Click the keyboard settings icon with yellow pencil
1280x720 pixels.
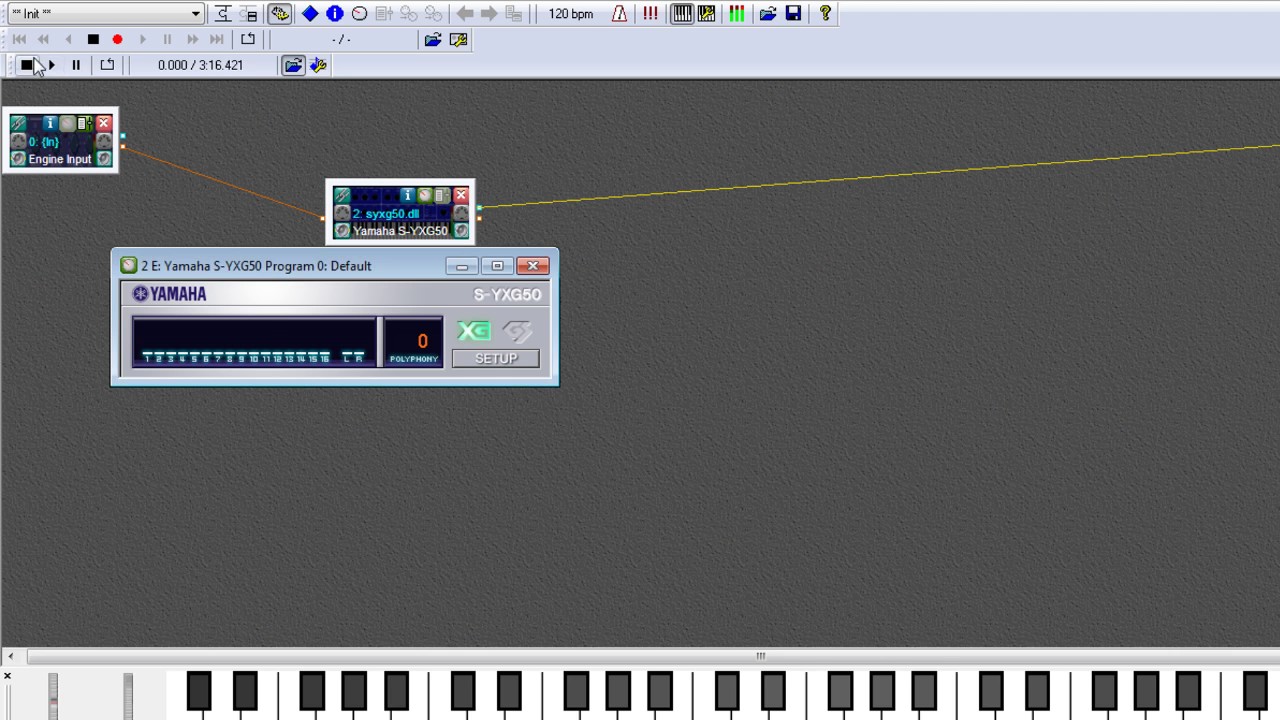coord(707,14)
